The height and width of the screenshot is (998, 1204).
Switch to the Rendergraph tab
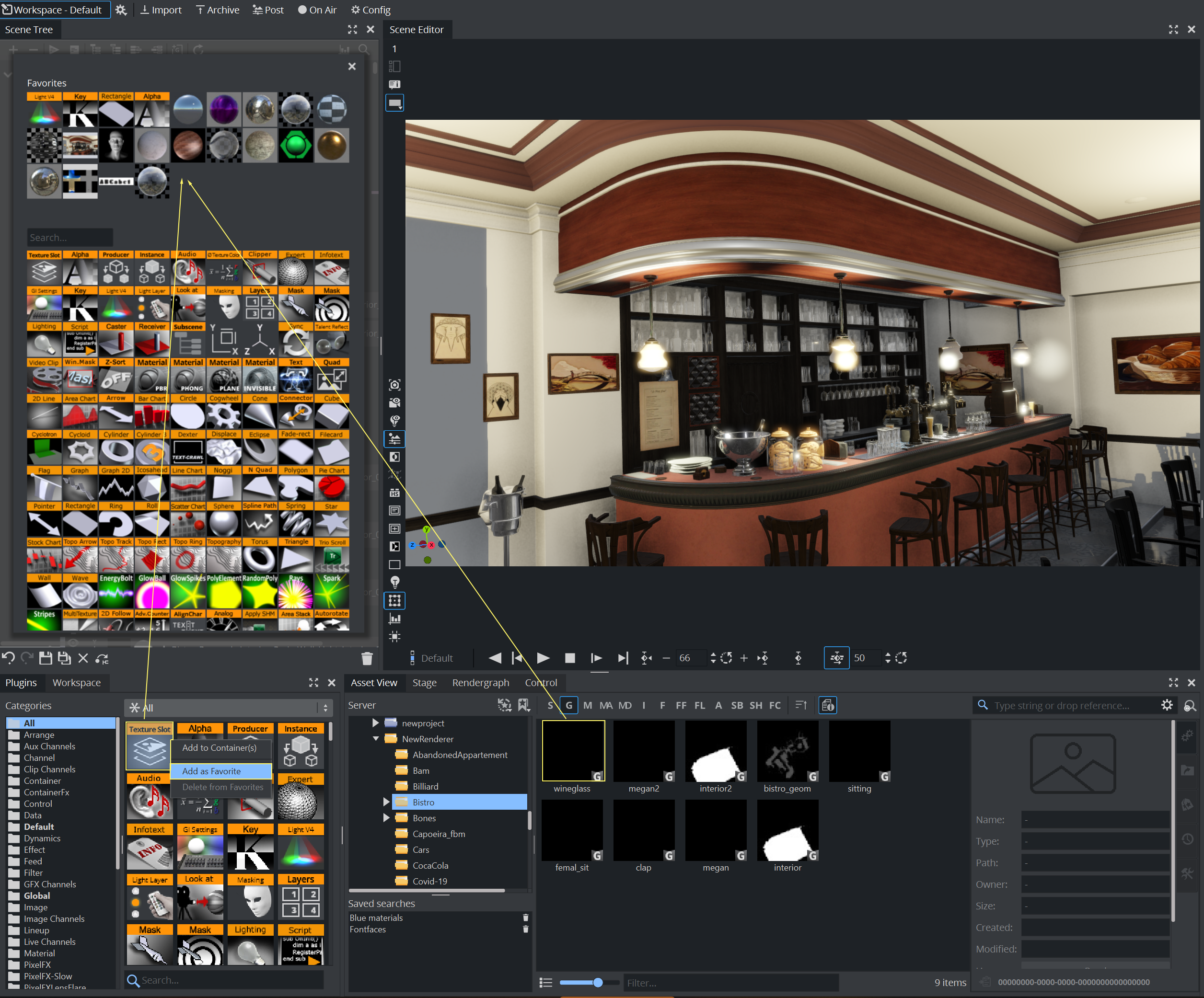480,683
